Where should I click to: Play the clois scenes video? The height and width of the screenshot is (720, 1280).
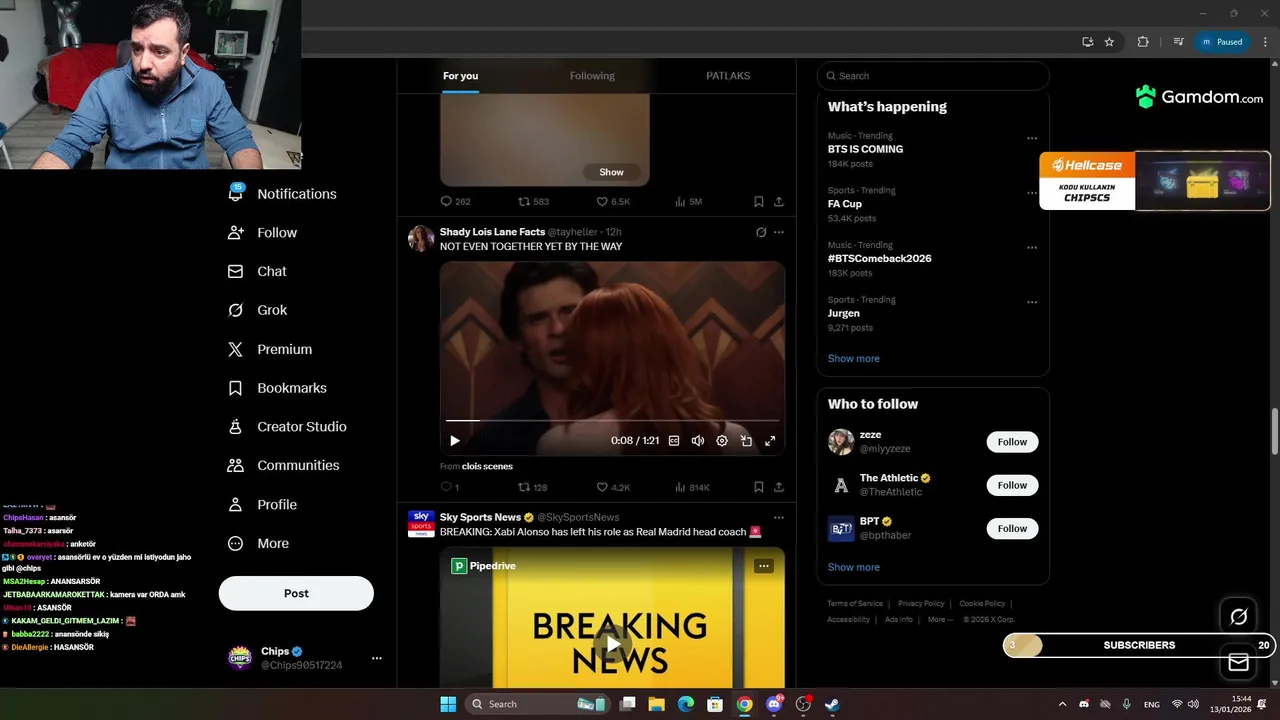(455, 440)
